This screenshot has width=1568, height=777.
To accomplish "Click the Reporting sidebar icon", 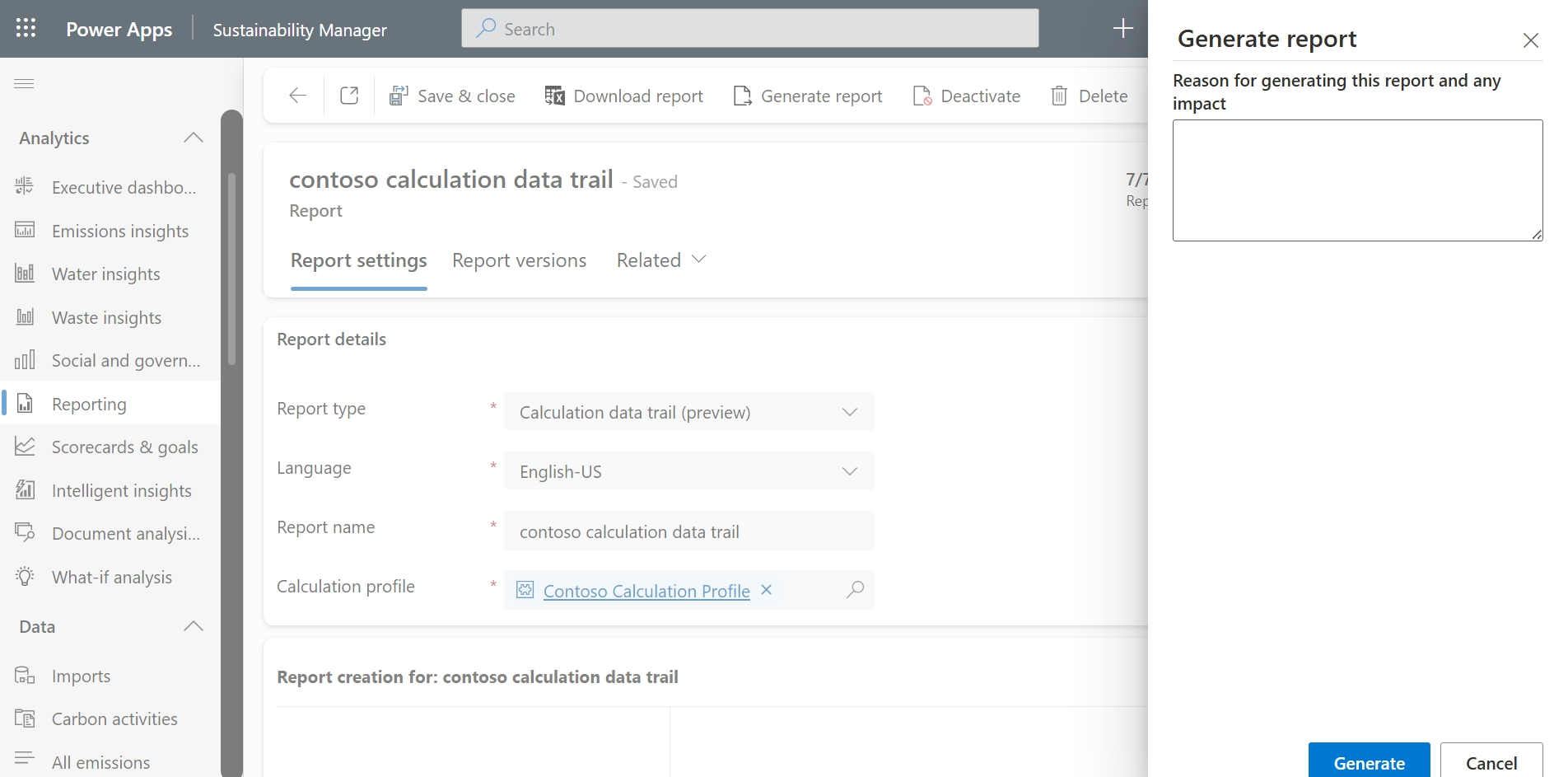I will click(25, 403).
